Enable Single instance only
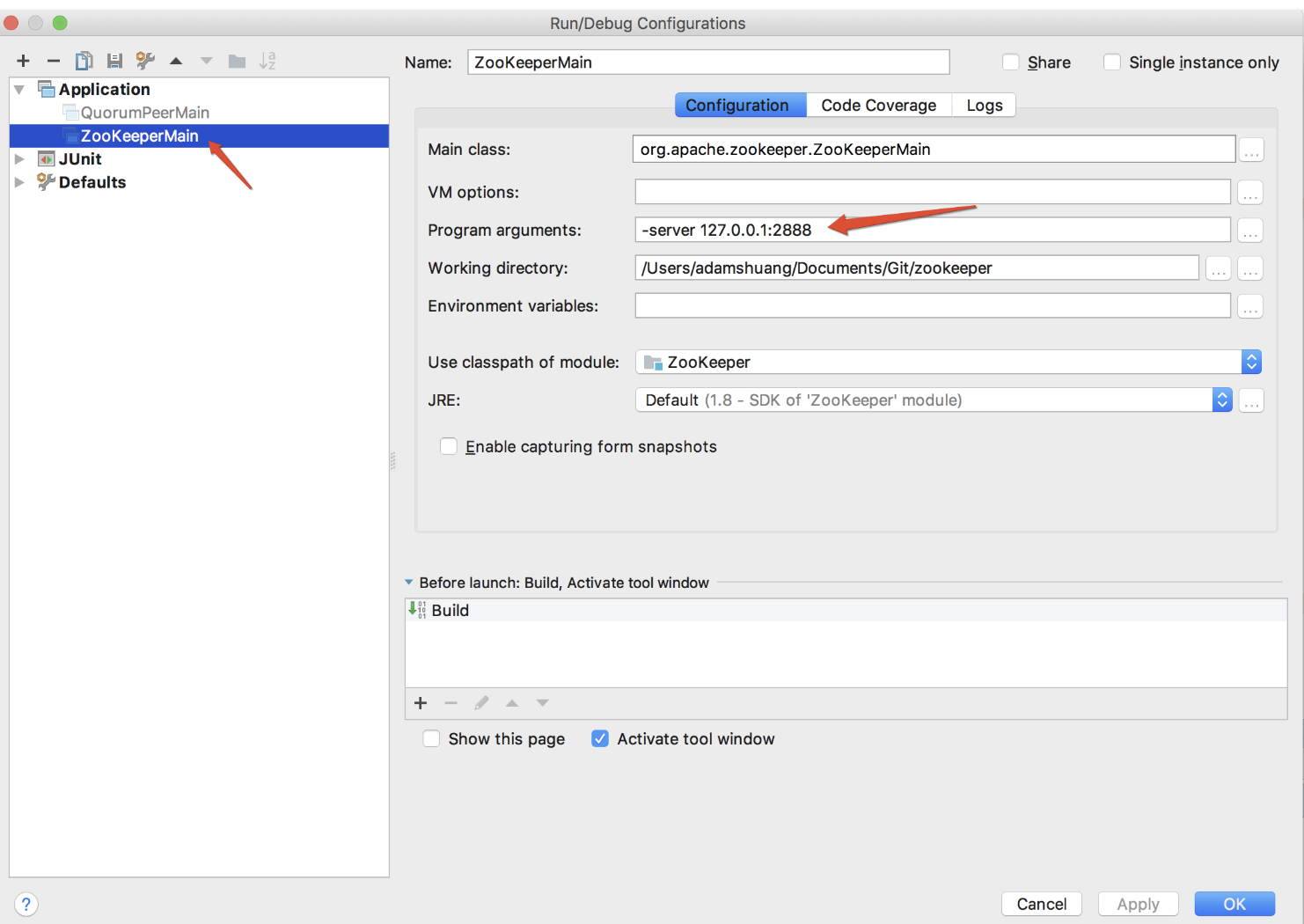 pos(1112,62)
